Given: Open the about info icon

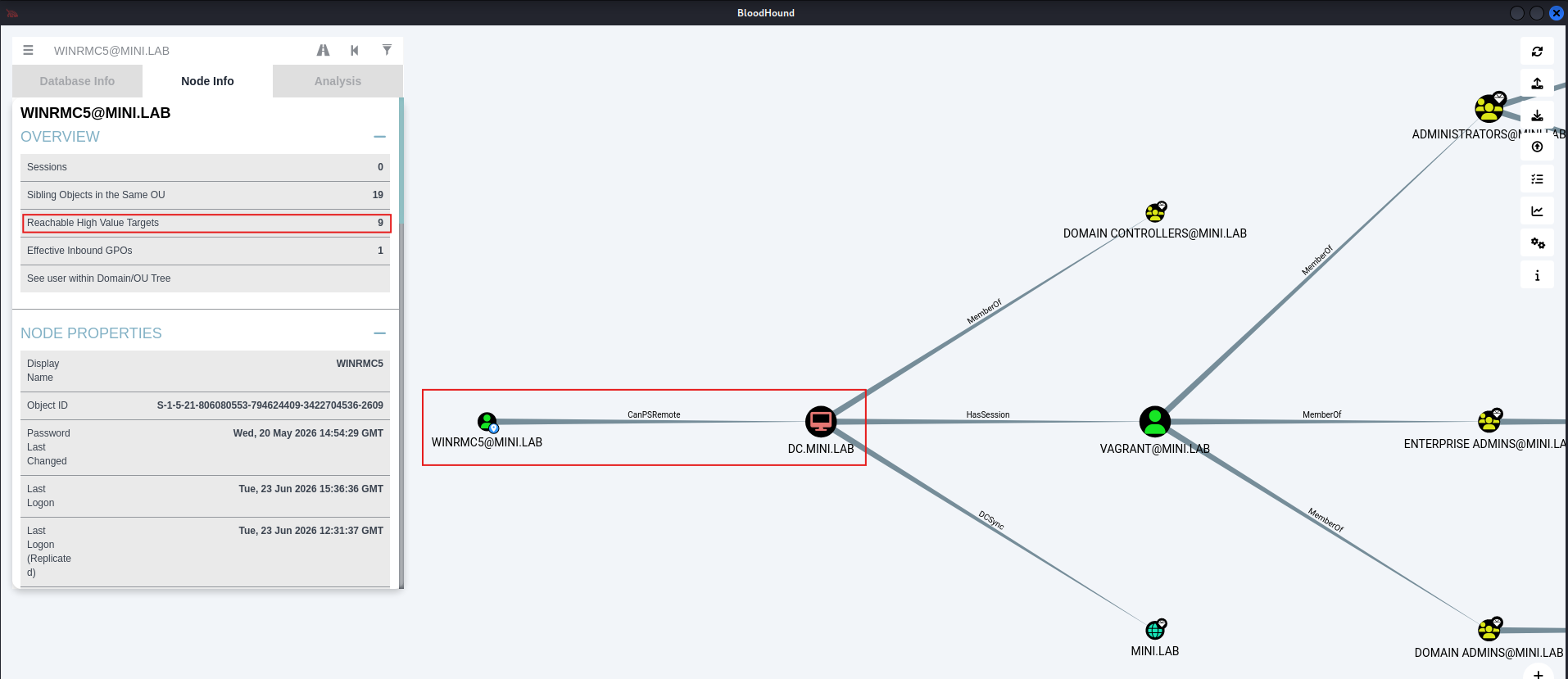Looking at the screenshot, I should point(1537,275).
